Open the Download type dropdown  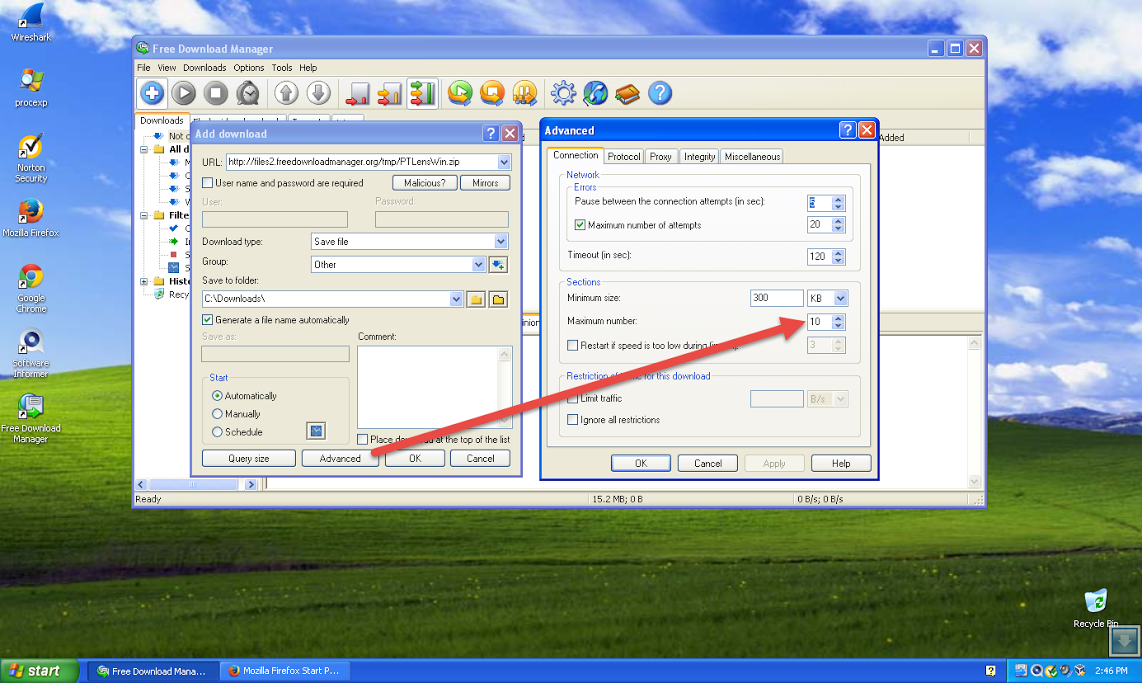[x=501, y=241]
